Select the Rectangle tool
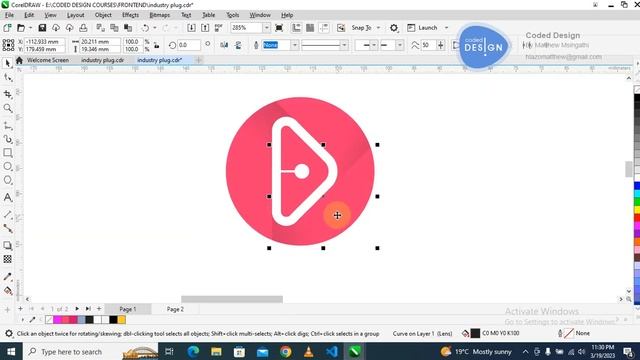 [8, 153]
